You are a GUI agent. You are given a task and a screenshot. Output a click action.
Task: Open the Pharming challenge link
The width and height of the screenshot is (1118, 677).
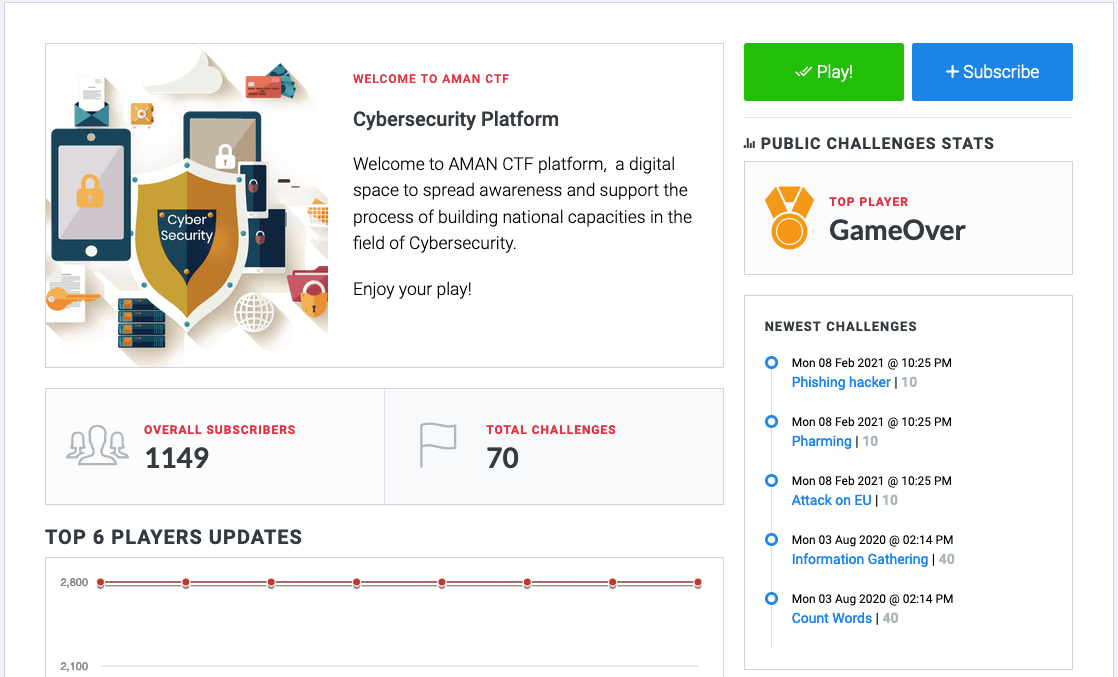pos(821,441)
